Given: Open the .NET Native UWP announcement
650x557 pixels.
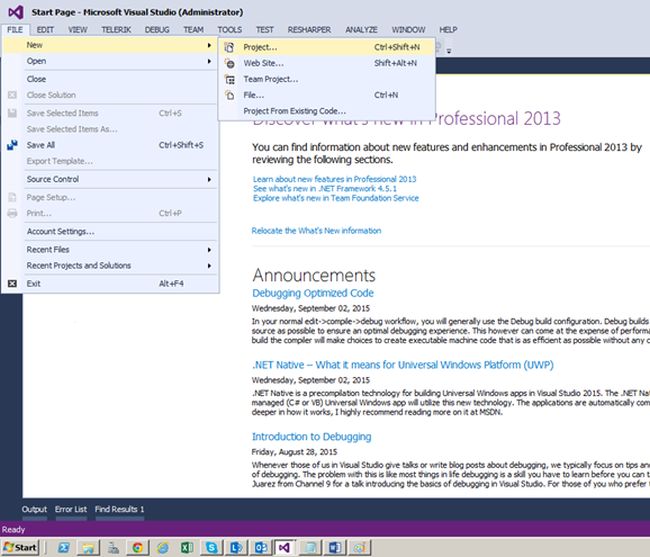Looking at the screenshot, I should [403, 365].
